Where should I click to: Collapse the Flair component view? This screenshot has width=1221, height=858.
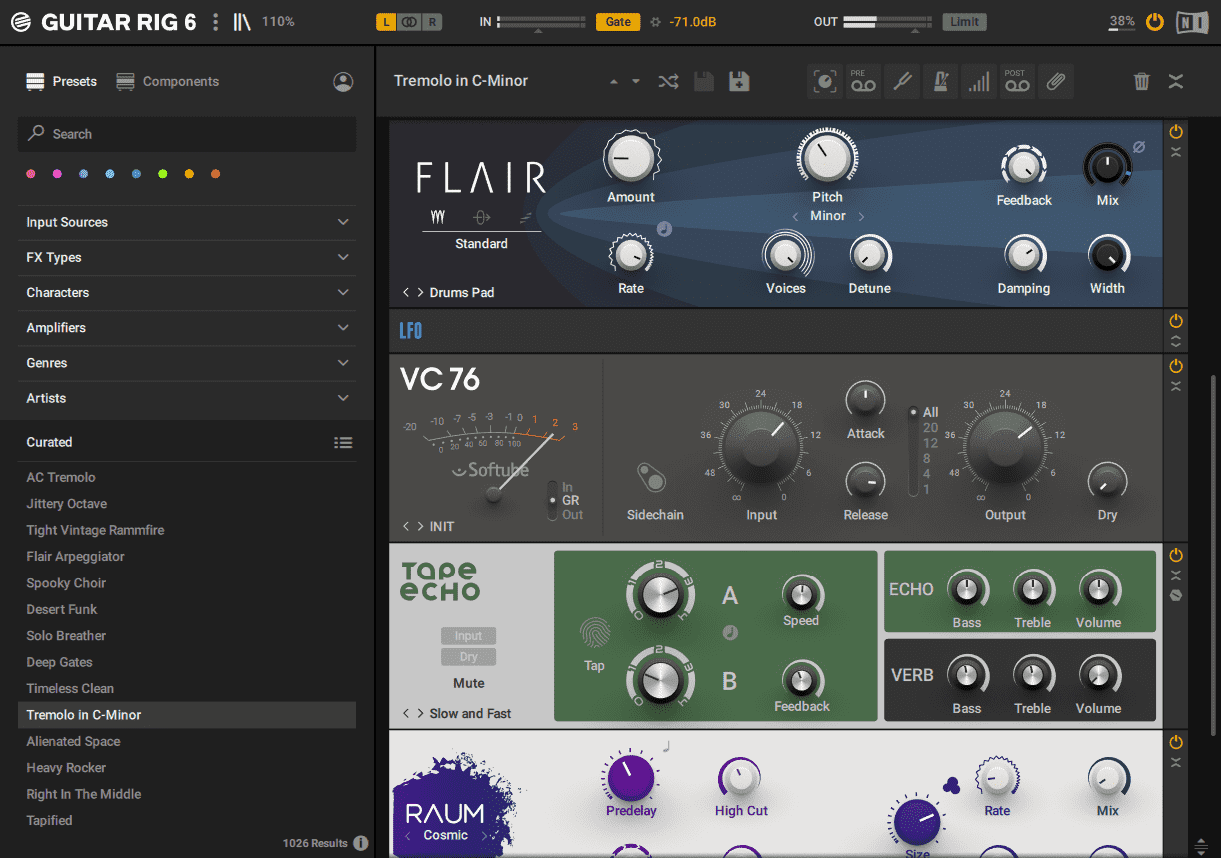coord(1176,152)
